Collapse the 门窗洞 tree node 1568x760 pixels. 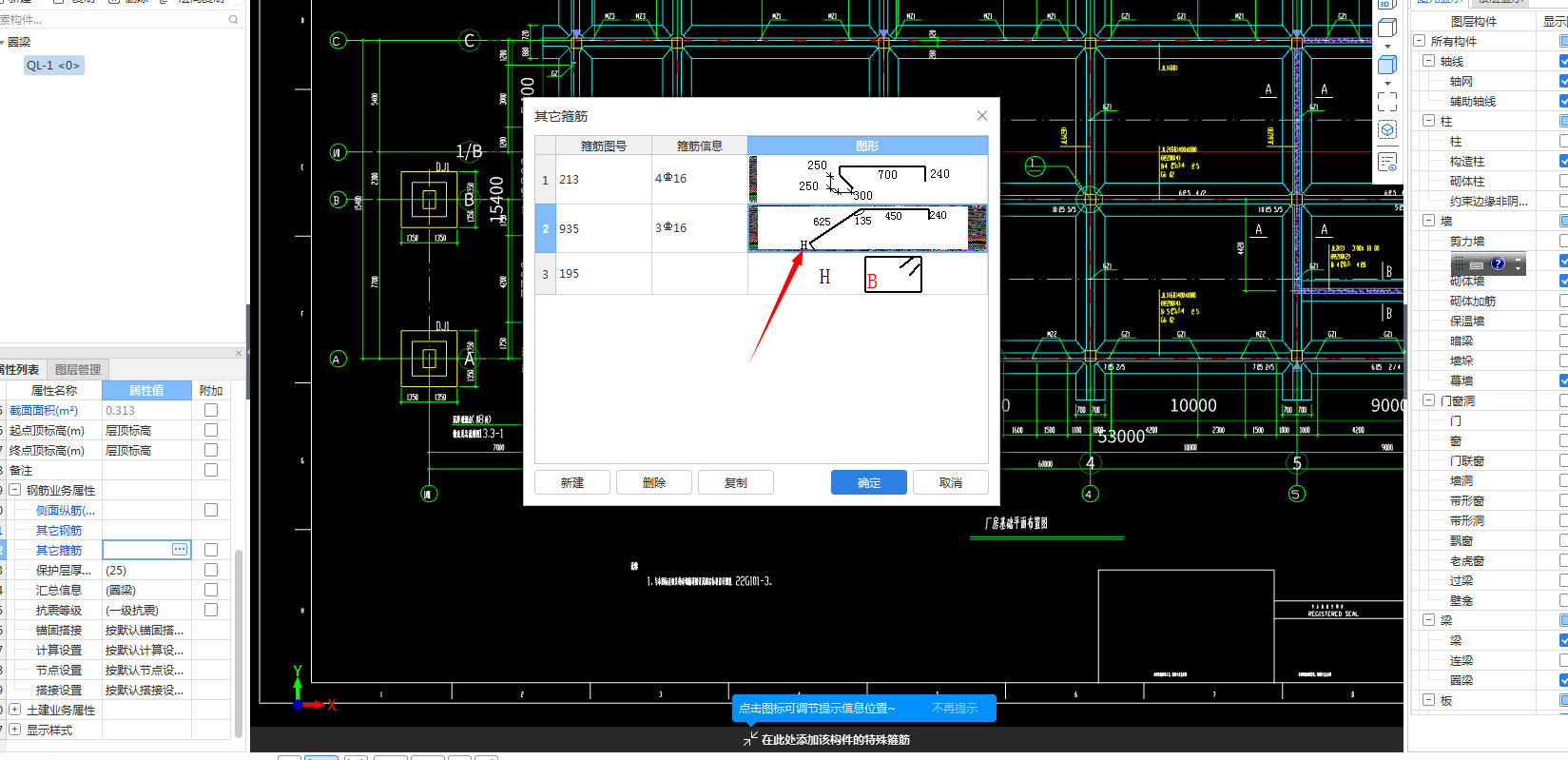pyautogui.click(x=1428, y=400)
